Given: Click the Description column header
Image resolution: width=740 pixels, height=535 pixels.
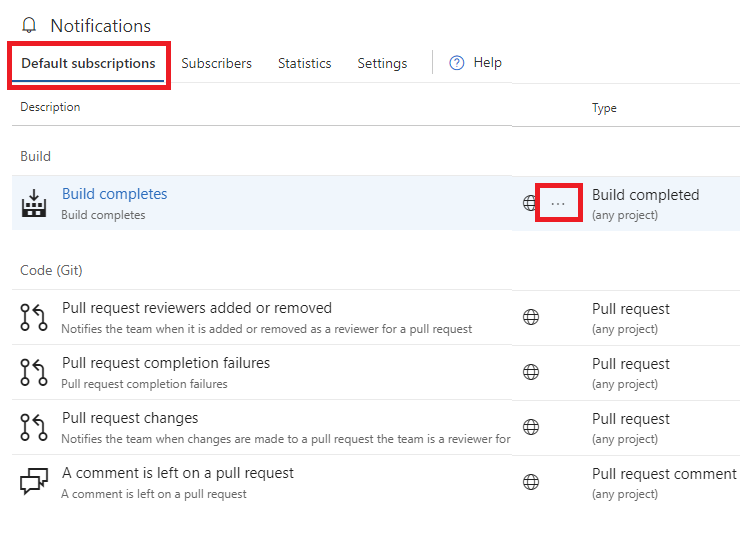Looking at the screenshot, I should pyautogui.click(x=50, y=107).
